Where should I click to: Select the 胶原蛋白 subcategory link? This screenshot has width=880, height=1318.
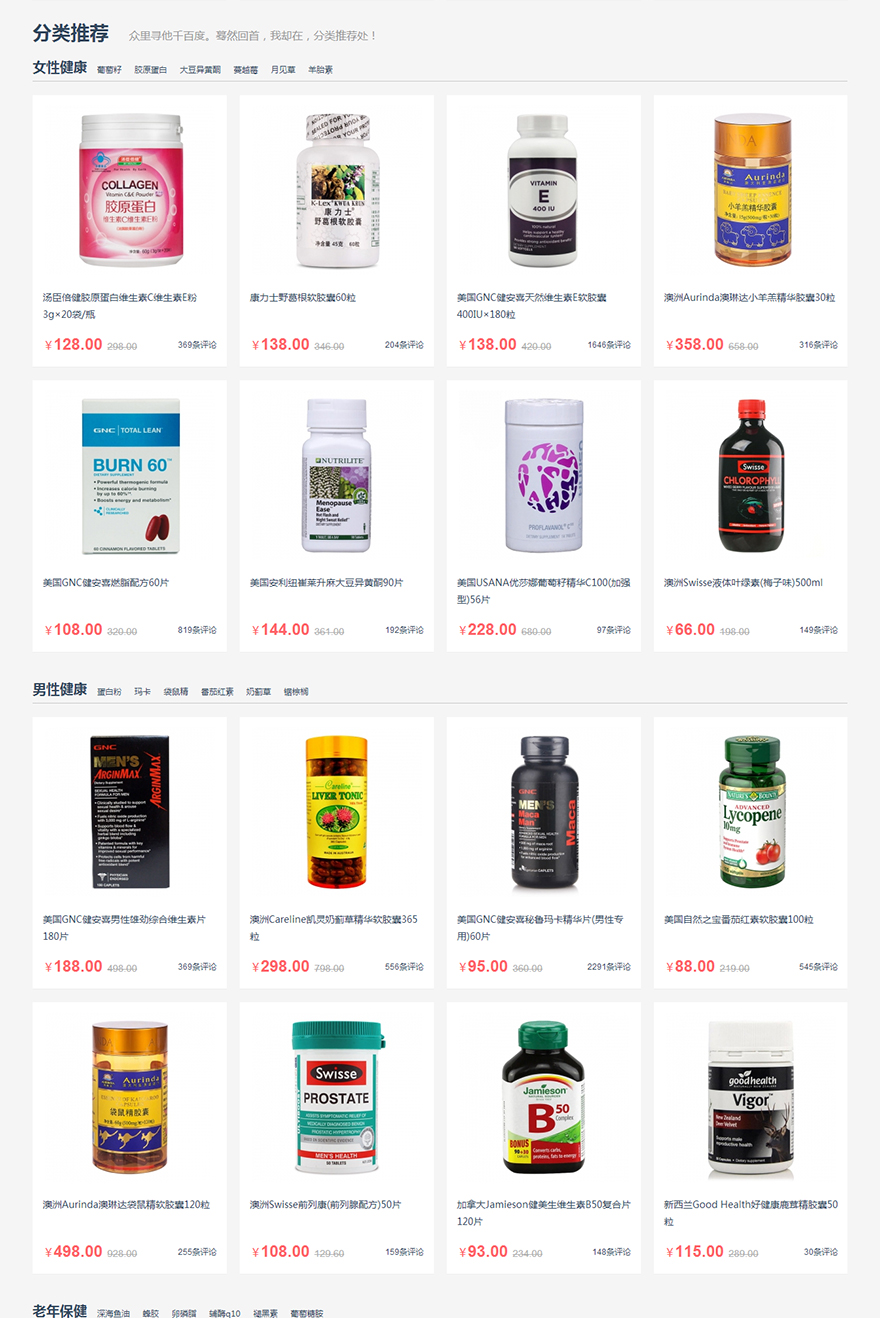(151, 70)
